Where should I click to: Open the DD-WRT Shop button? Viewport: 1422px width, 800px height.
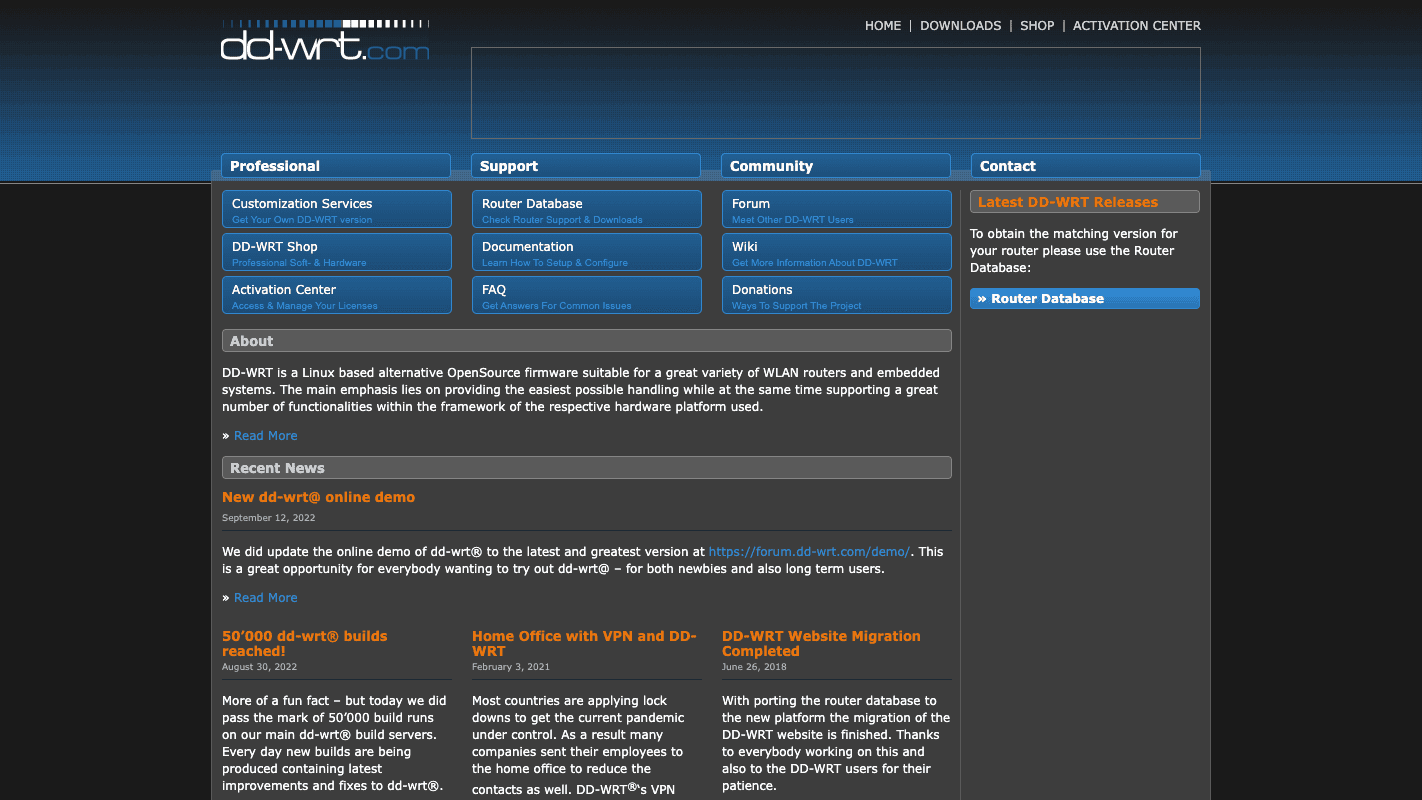[x=337, y=252]
